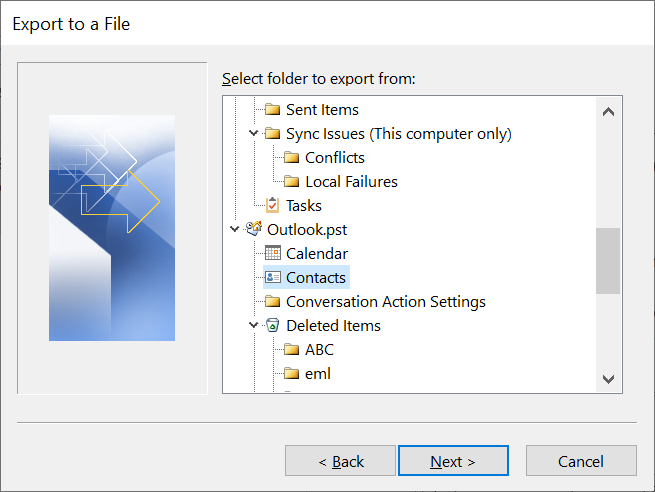This screenshot has width=655, height=492.
Task: Click the Local Failures folder icon
Action: pos(292,181)
